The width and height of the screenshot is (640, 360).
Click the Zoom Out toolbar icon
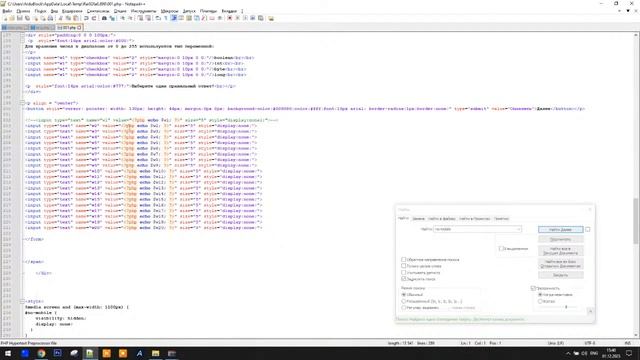pyautogui.click(x=130, y=18)
